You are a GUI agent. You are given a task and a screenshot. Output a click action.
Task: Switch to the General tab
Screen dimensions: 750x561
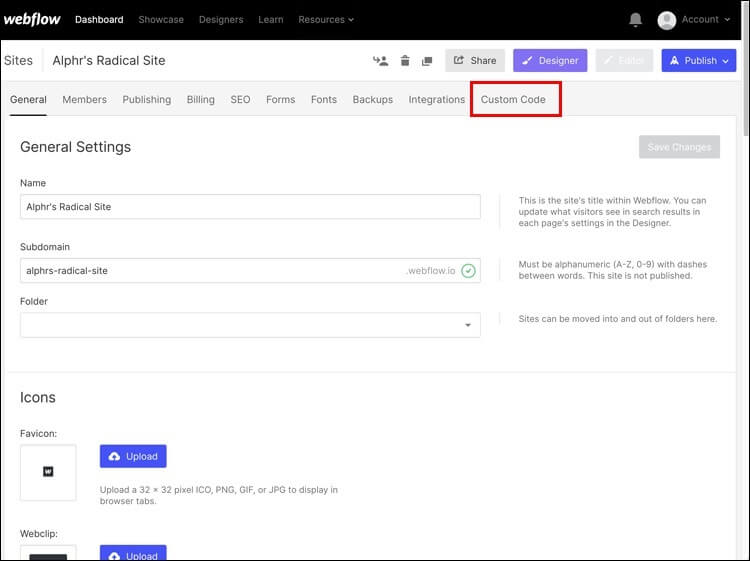(x=28, y=99)
